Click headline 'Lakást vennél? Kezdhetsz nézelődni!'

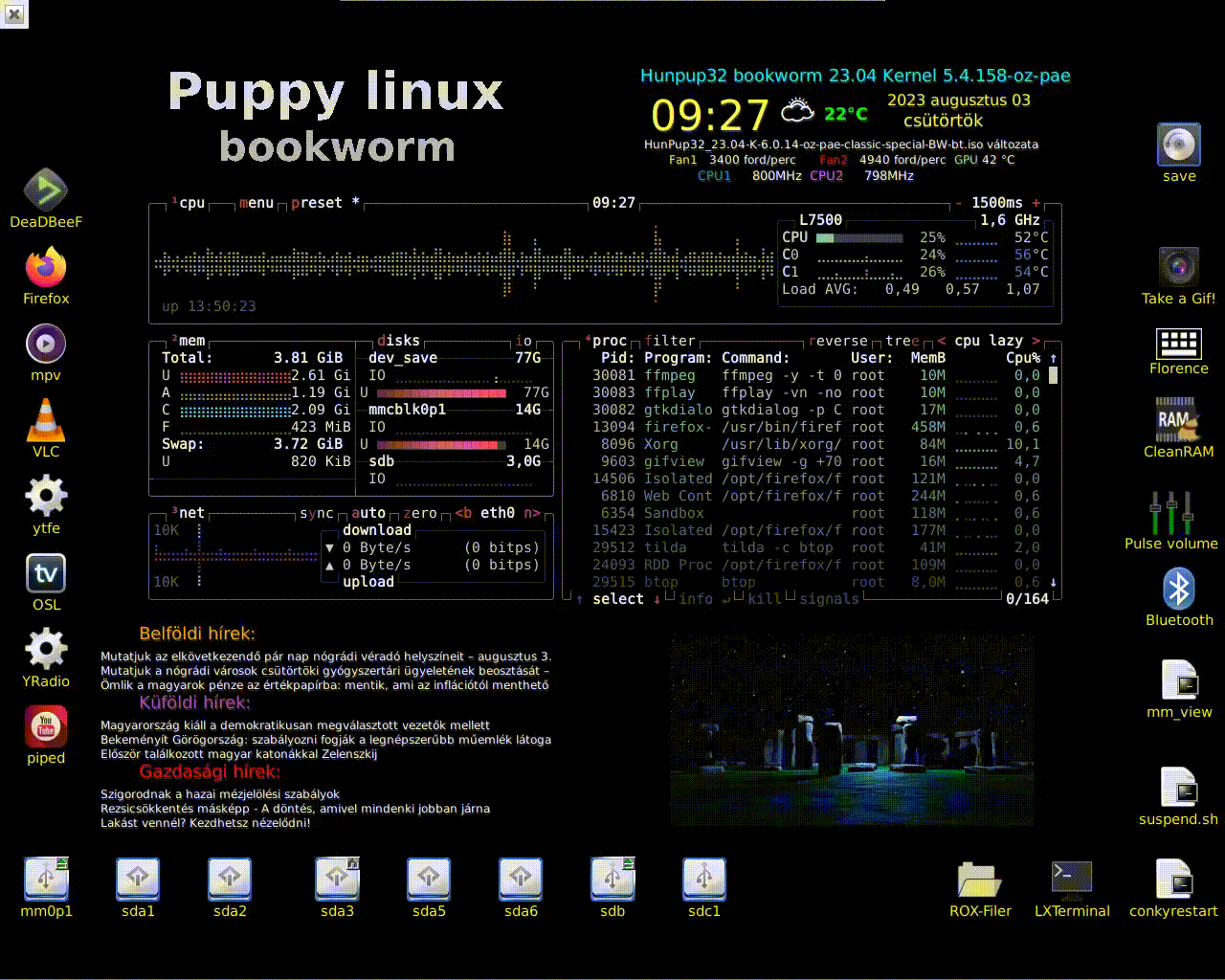(x=206, y=823)
